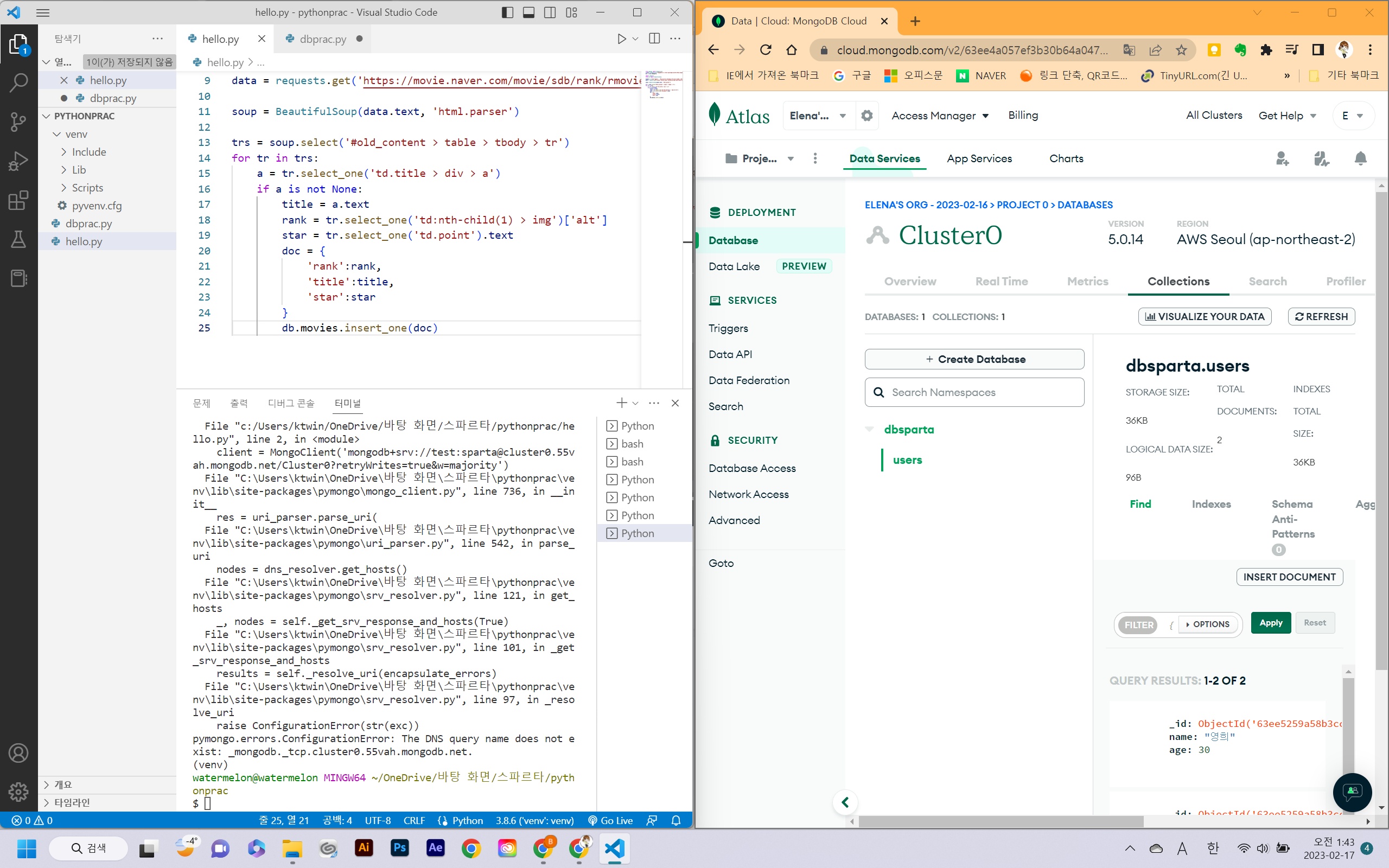The image size is (1389, 868).
Task: Go to the browser home page
Action: 792,50
